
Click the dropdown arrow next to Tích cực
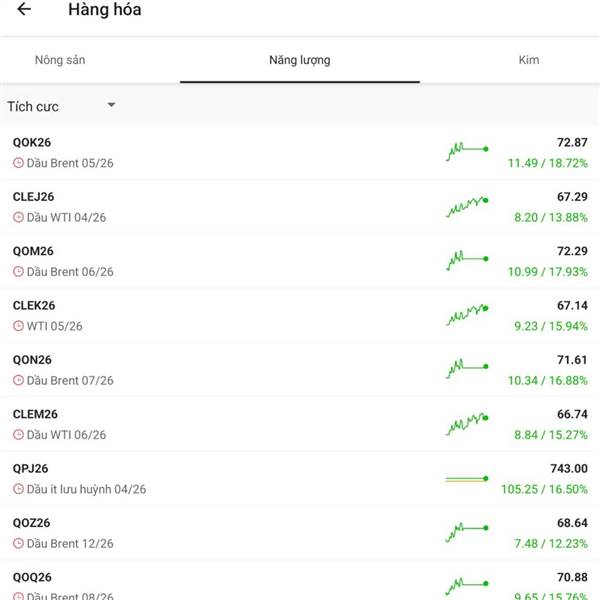111,105
